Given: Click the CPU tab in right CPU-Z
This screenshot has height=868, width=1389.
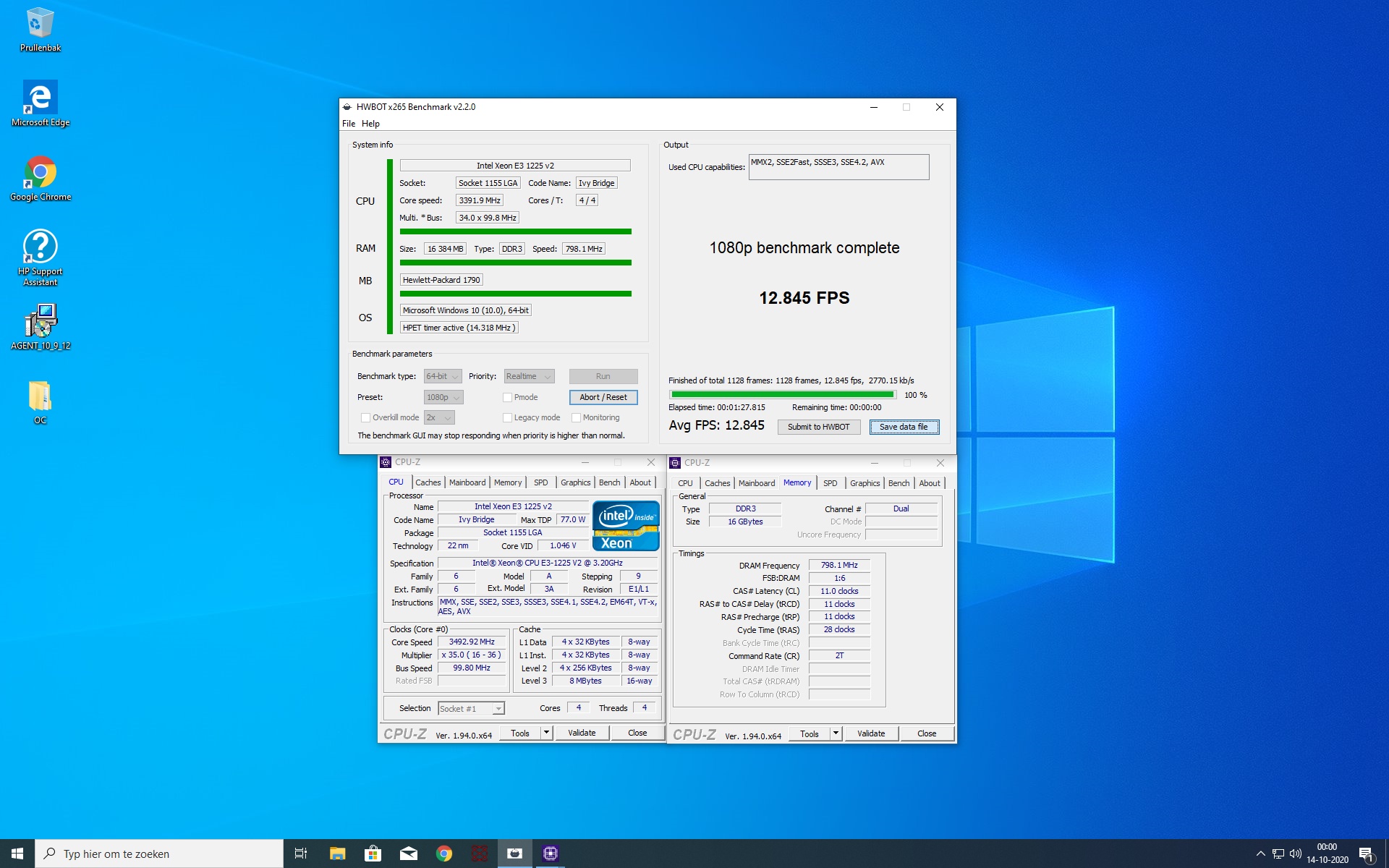Looking at the screenshot, I should point(685,483).
